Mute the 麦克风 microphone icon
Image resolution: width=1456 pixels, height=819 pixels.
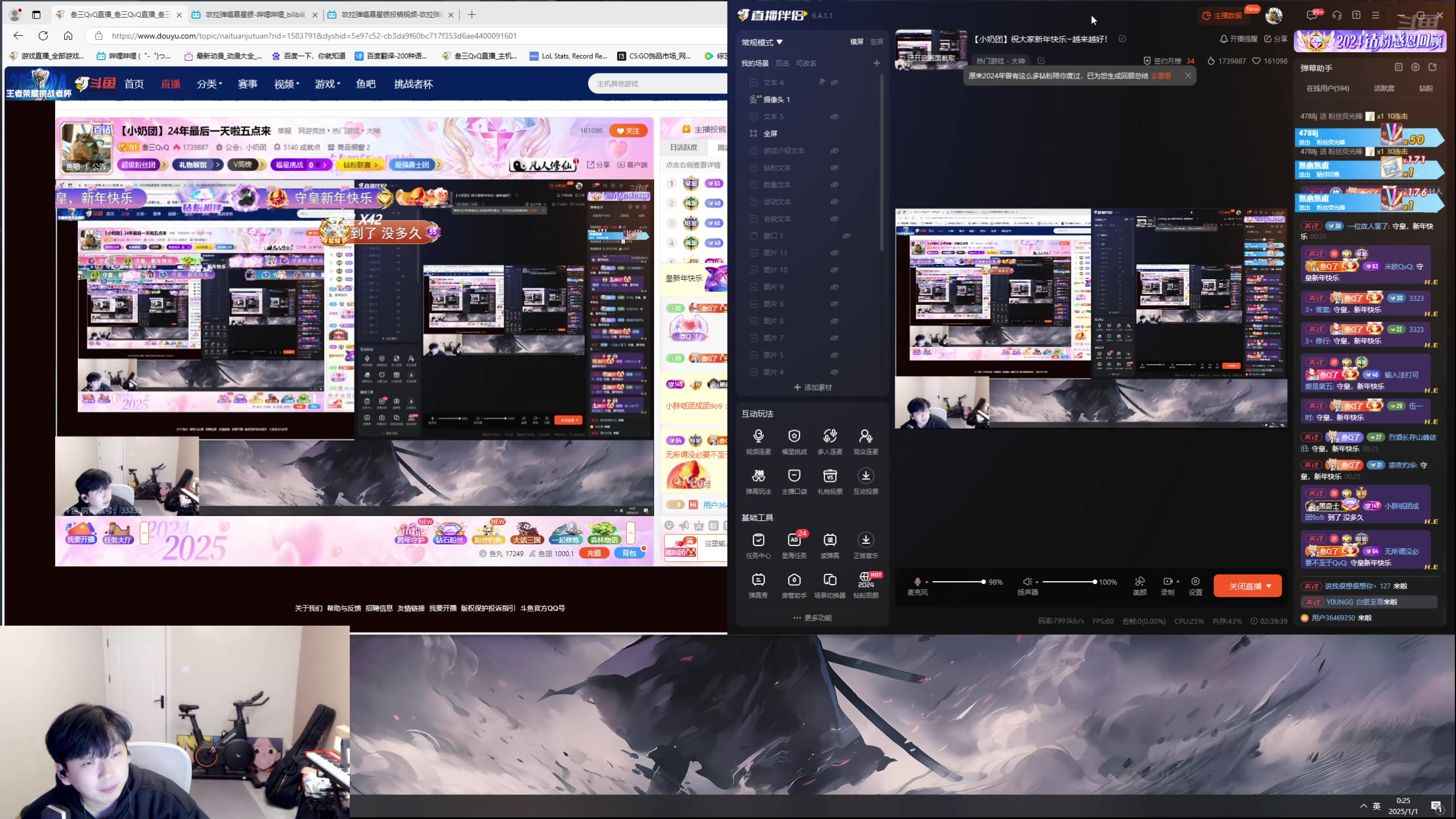coord(917,581)
